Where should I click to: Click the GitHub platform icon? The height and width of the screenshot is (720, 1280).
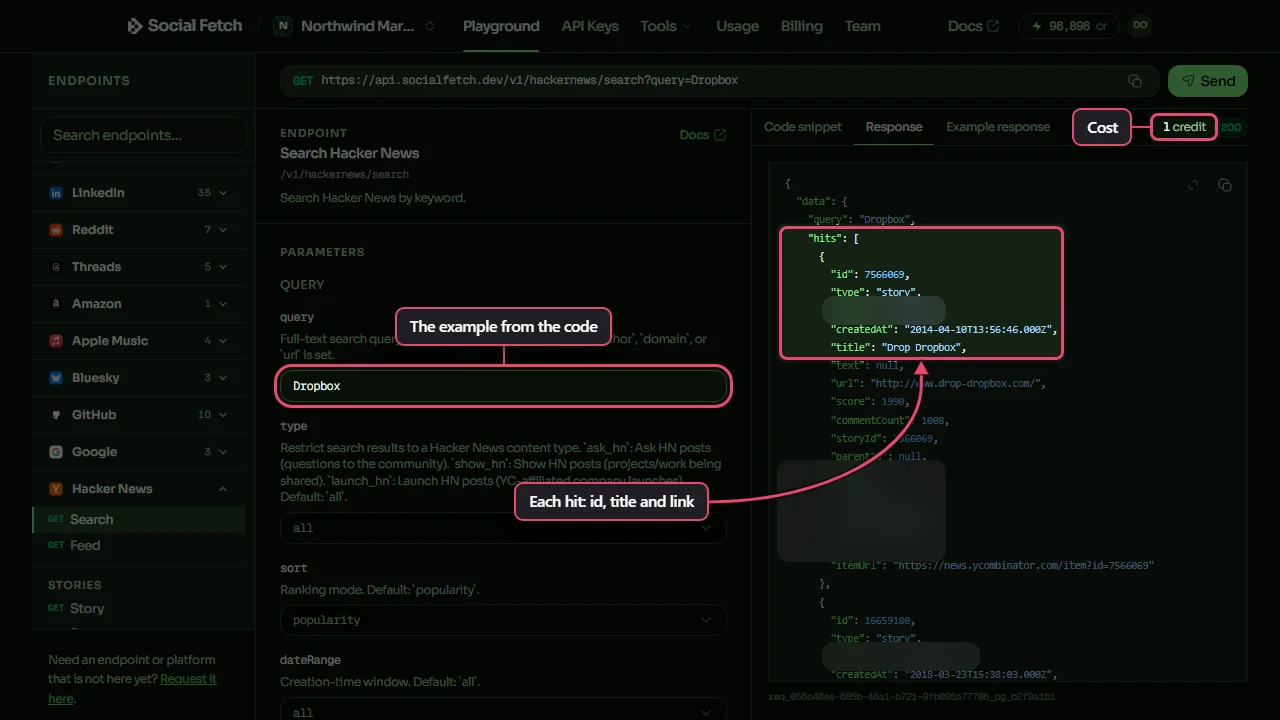point(56,415)
